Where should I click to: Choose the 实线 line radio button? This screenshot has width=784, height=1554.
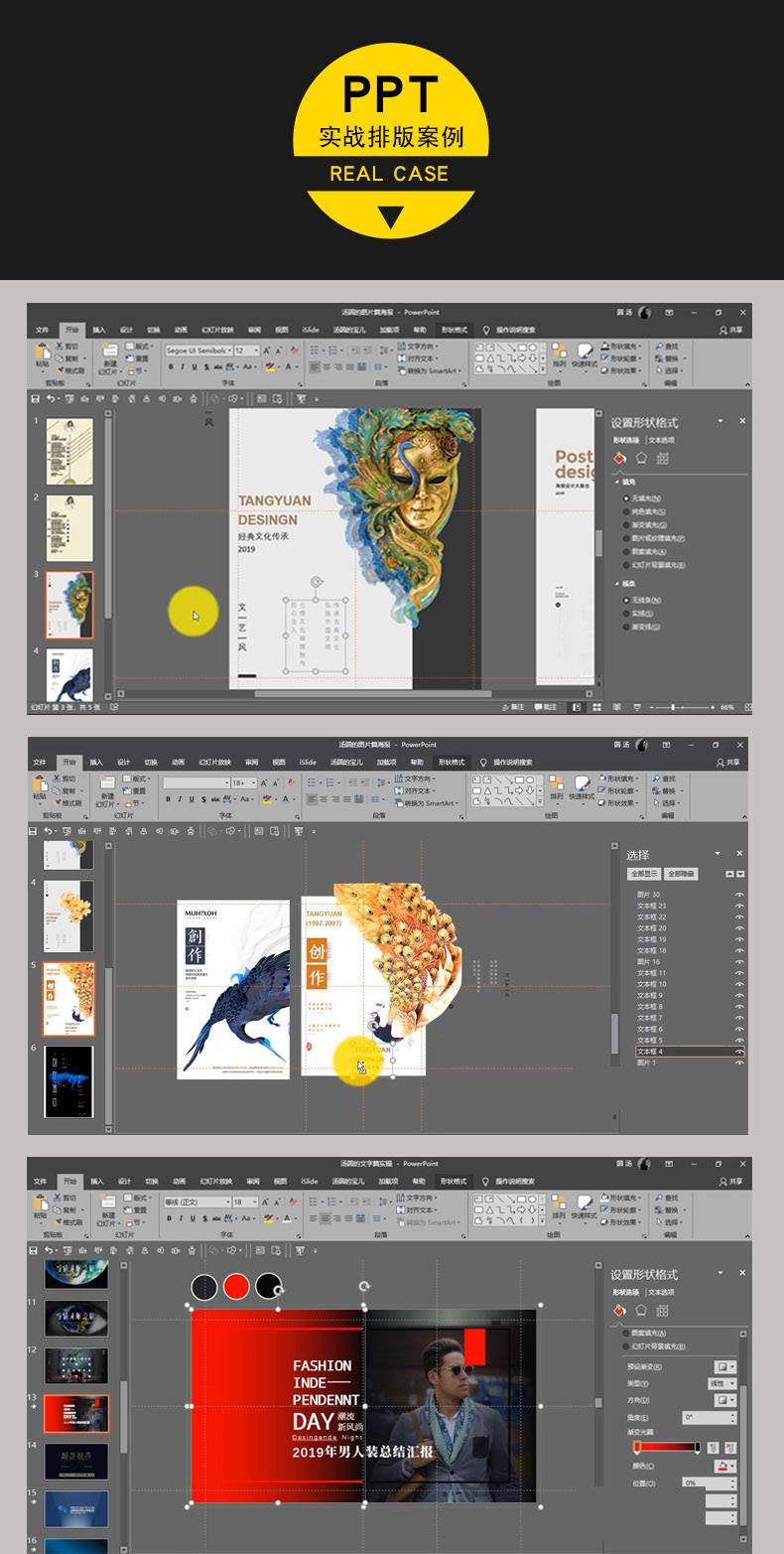click(626, 614)
